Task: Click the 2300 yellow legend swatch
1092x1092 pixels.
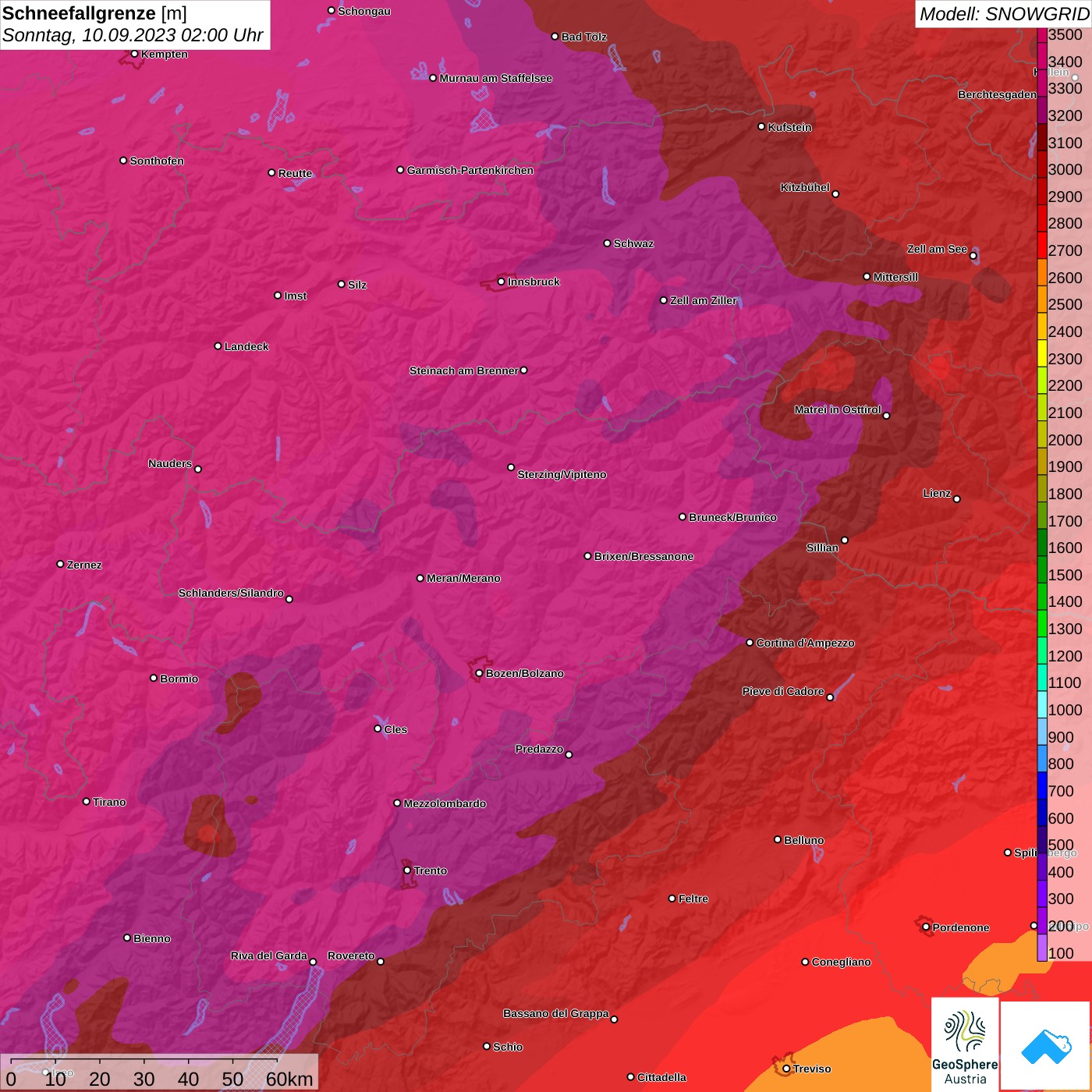Action: 1041,353
